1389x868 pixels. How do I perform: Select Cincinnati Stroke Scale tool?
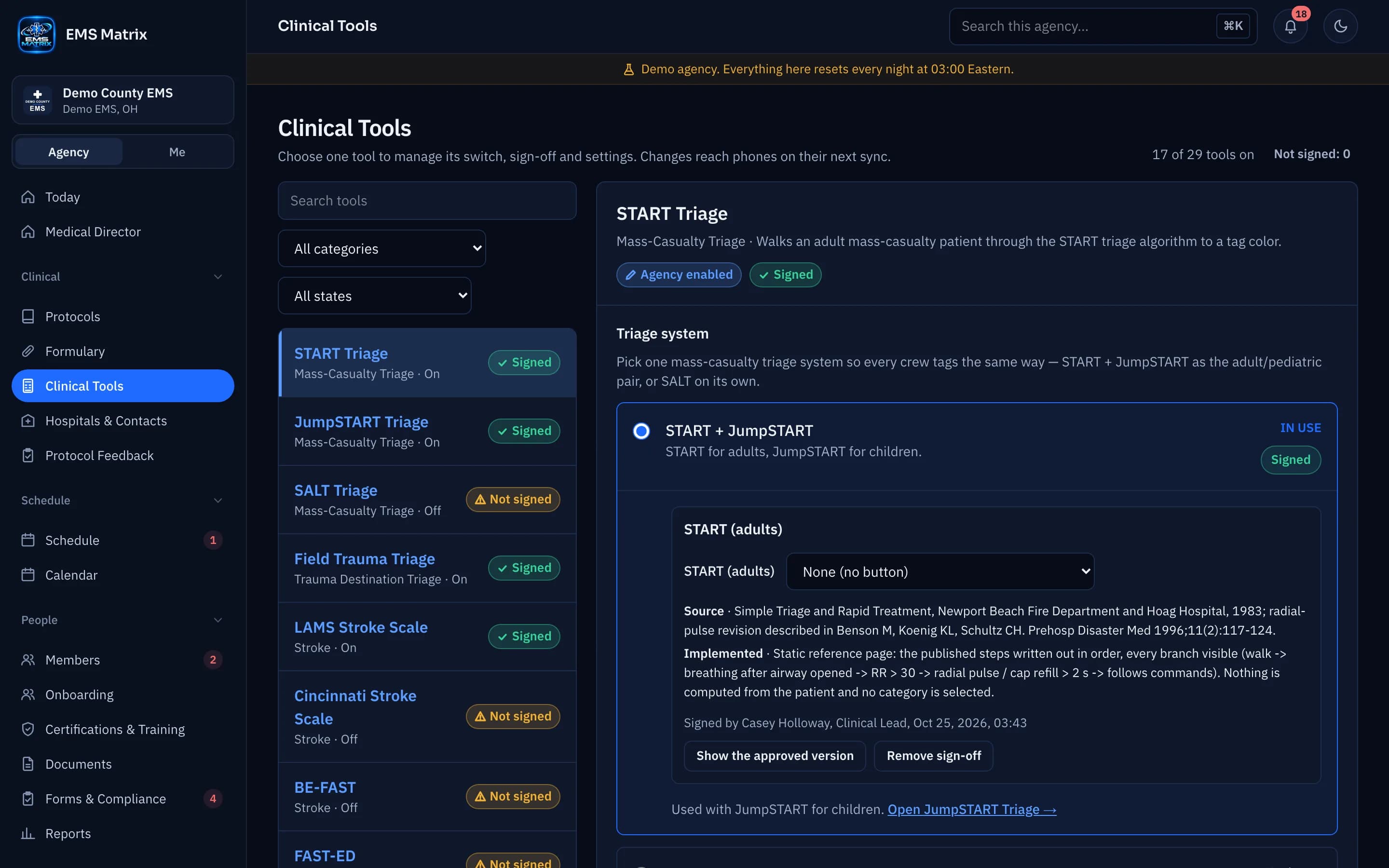[427, 717]
